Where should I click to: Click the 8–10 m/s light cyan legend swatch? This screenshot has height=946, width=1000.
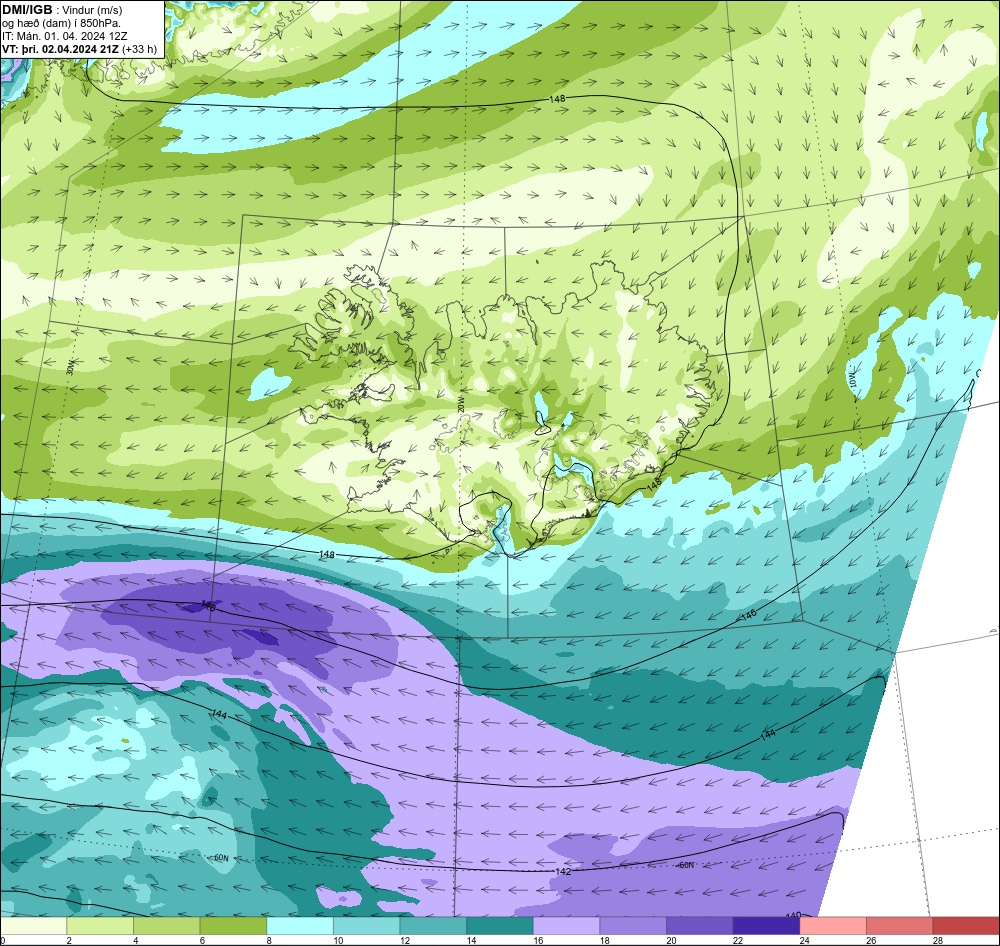pyautogui.click(x=300, y=926)
